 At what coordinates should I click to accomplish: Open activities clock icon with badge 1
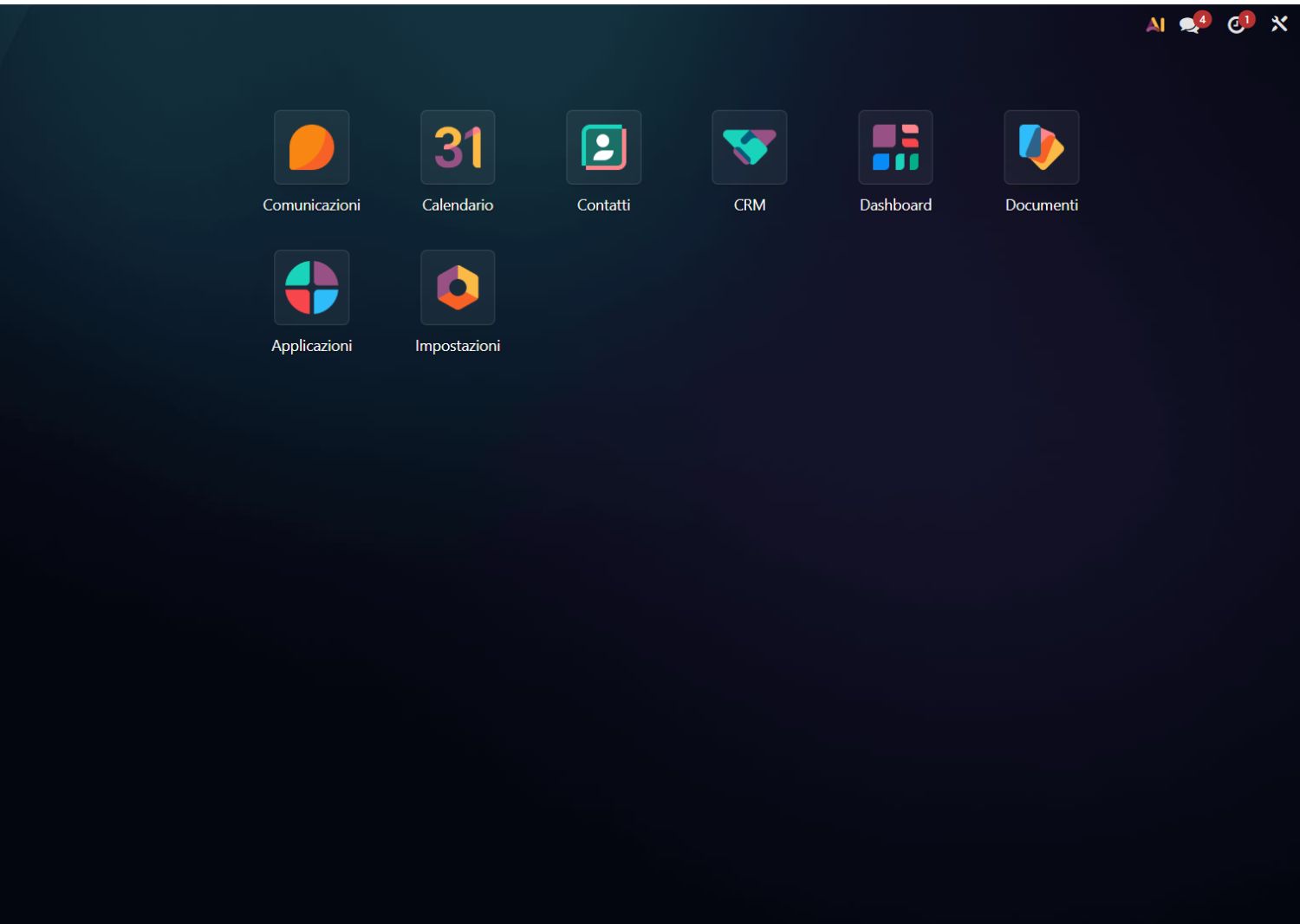click(x=1239, y=24)
